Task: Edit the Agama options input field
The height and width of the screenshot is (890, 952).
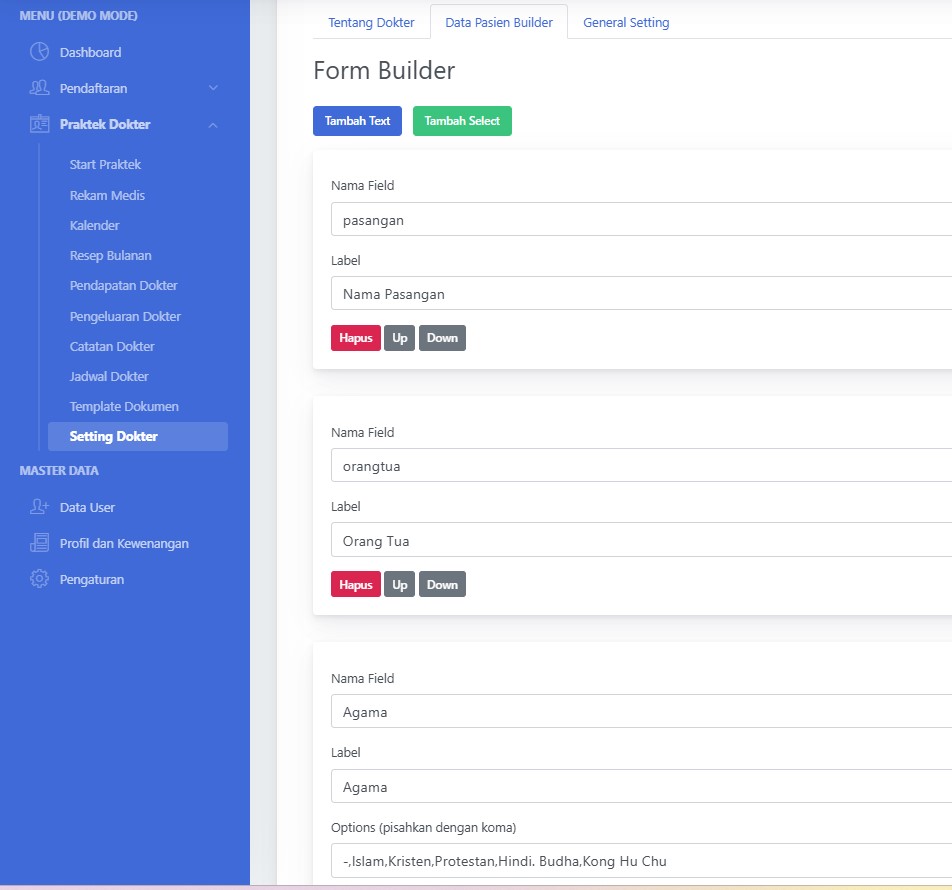Action: [640, 860]
